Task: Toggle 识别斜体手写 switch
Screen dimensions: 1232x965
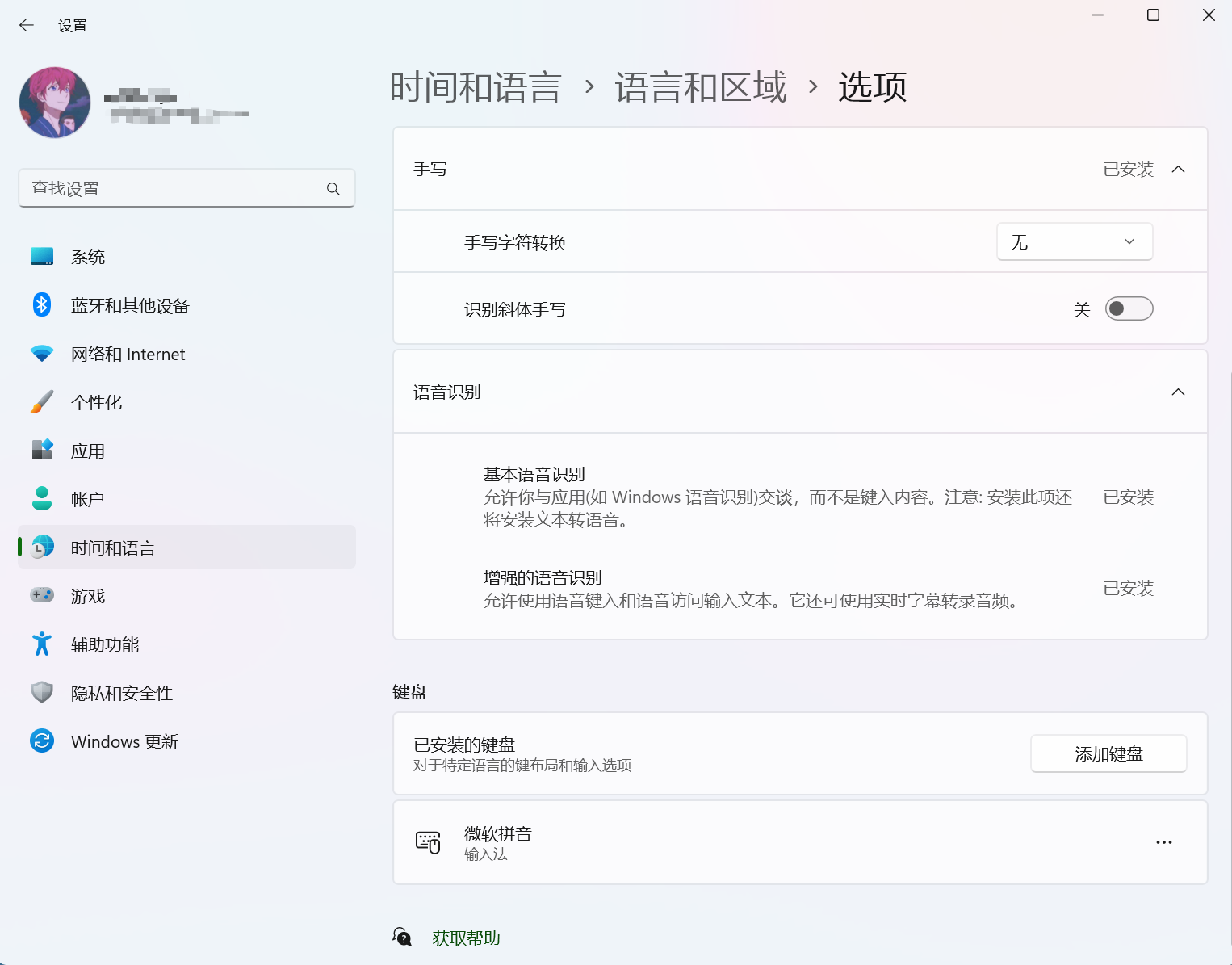Action: pos(1129,308)
